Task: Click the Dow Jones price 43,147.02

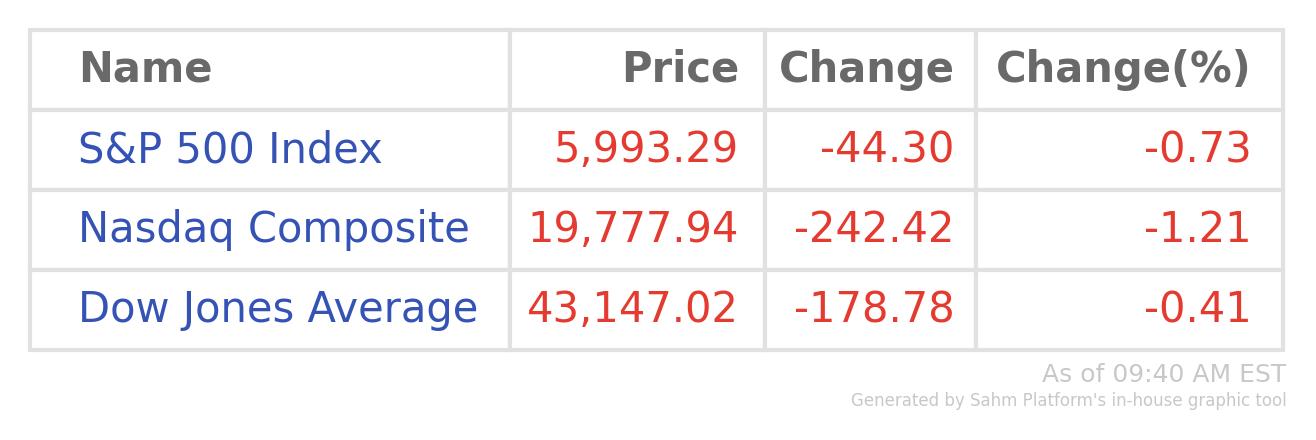Action: tap(632, 309)
